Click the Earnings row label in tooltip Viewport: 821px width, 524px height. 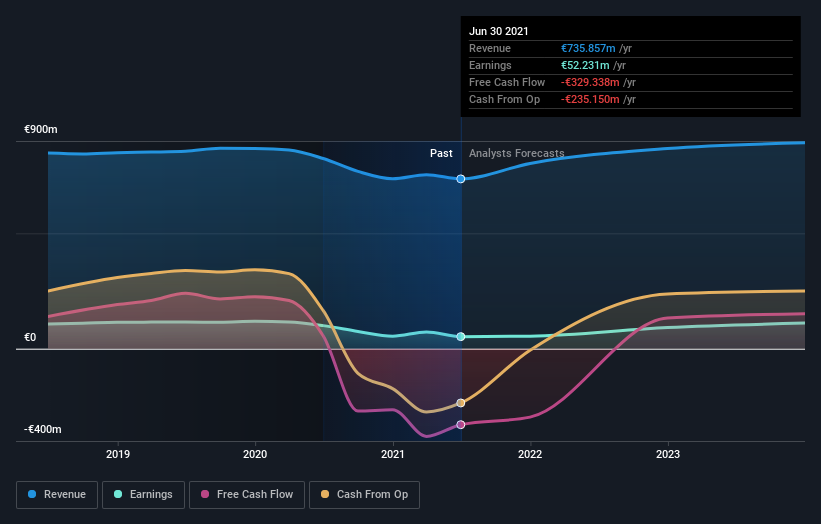[490, 65]
